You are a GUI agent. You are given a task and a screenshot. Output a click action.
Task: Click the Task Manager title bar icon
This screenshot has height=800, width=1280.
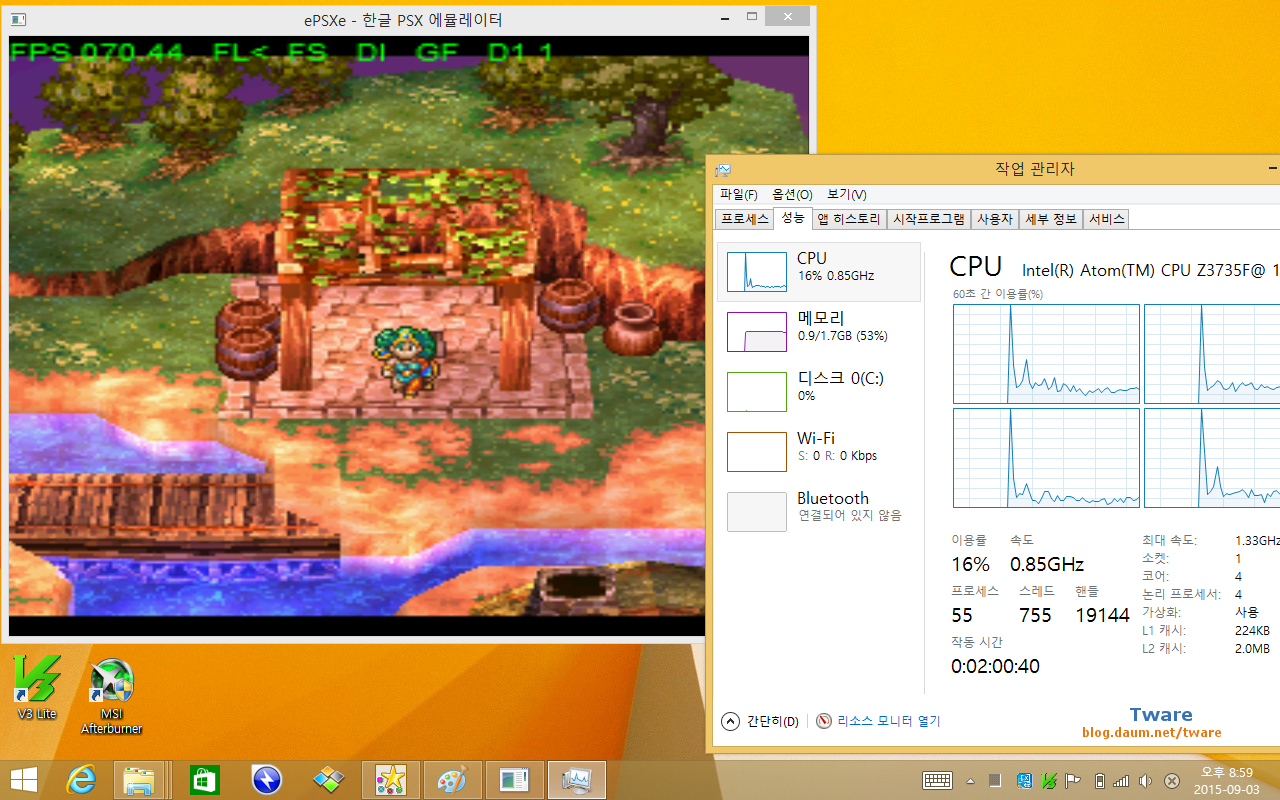pyautogui.click(x=723, y=170)
